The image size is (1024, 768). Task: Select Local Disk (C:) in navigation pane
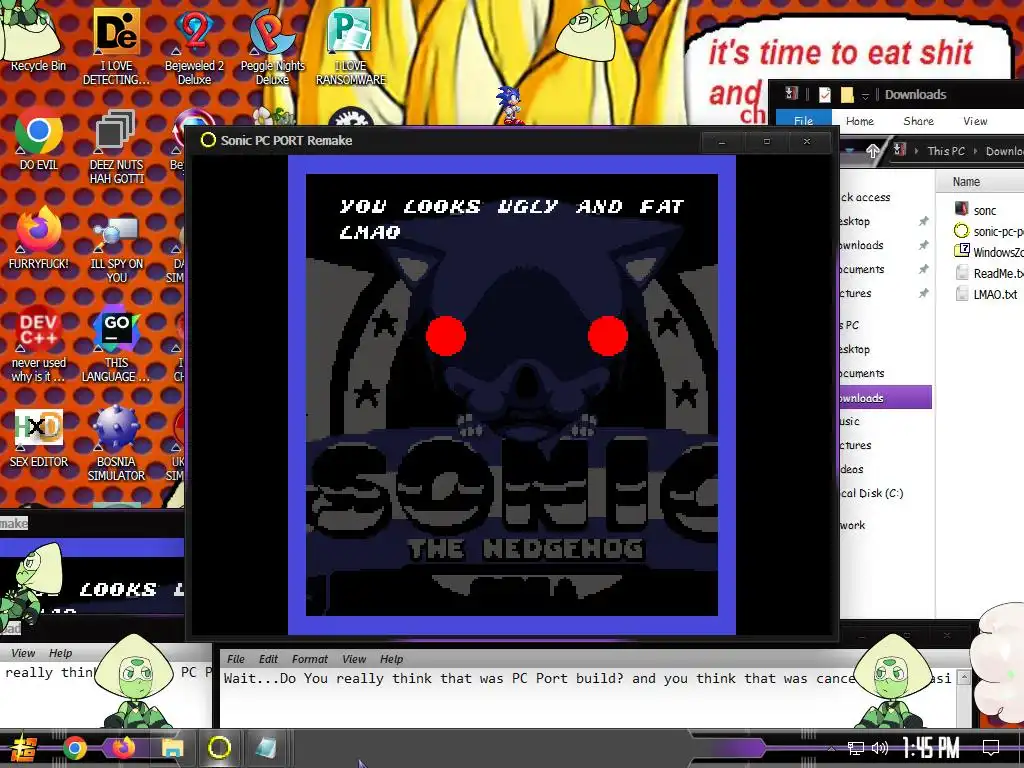tap(872, 493)
